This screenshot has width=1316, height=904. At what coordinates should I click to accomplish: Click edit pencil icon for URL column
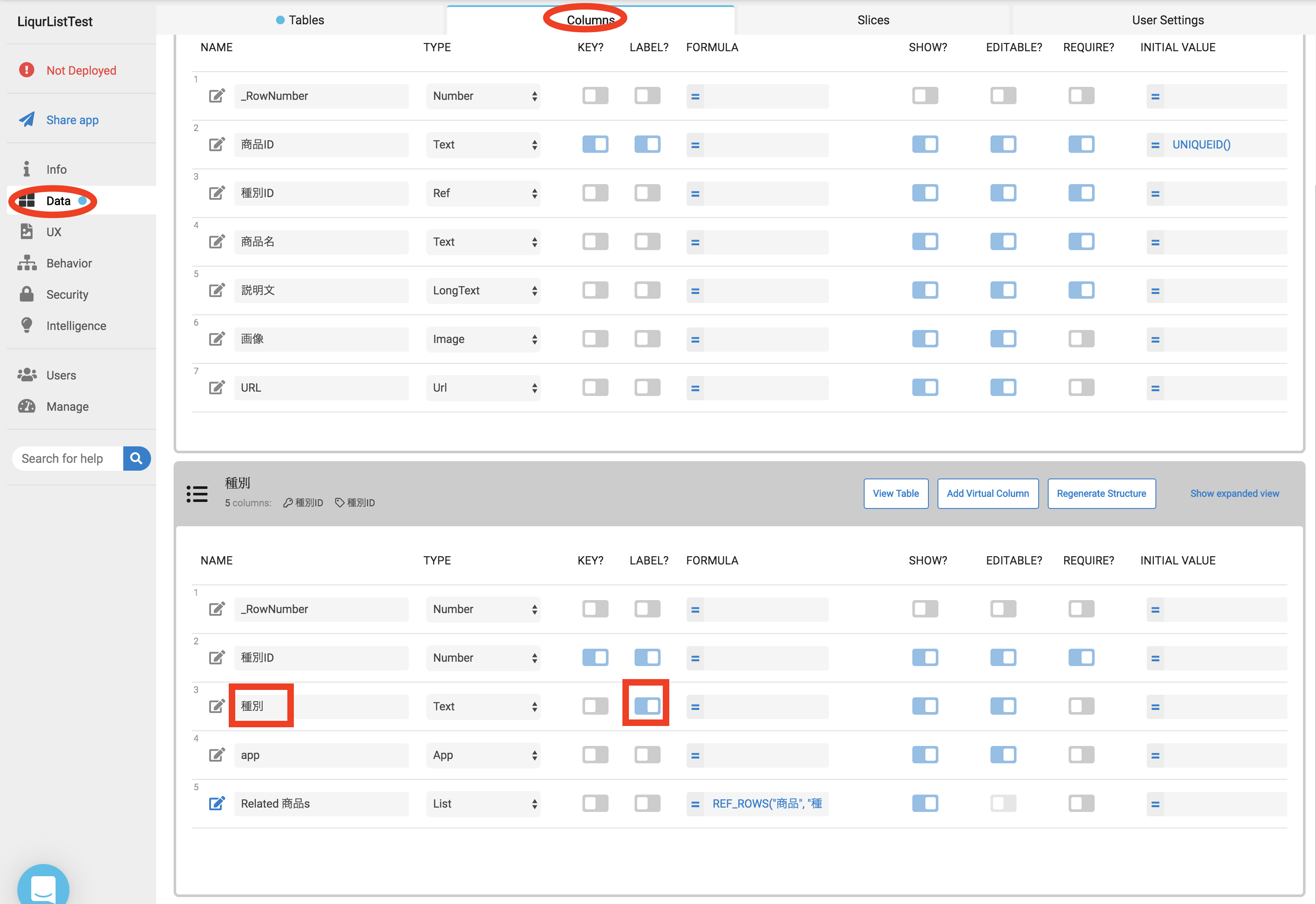(217, 388)
